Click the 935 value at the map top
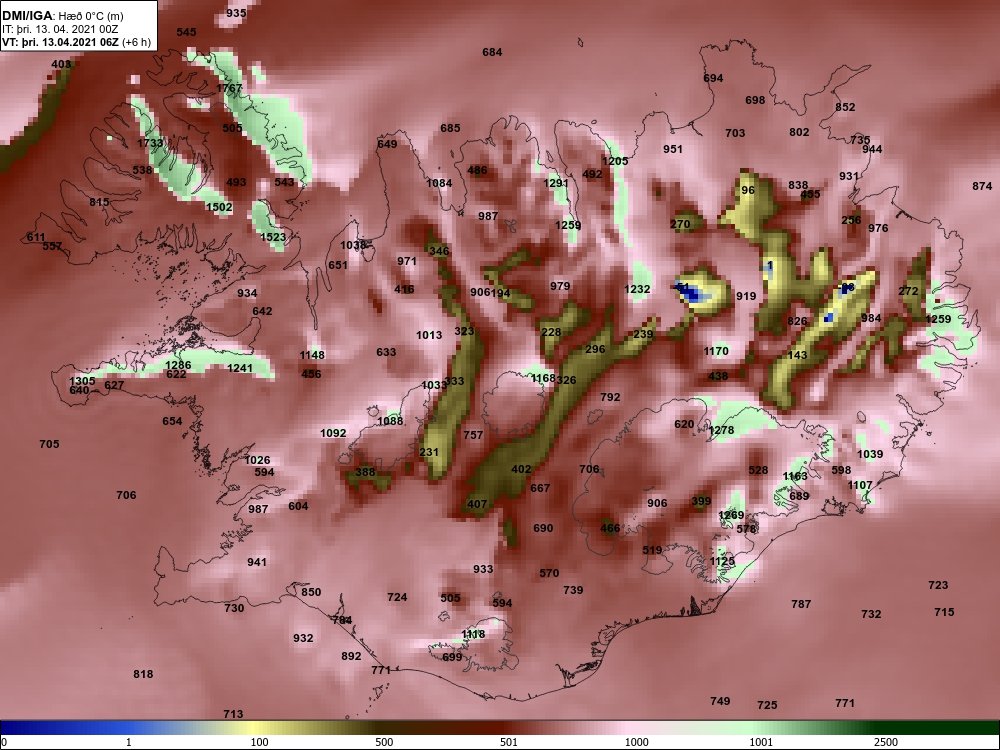 pos(236,13)
